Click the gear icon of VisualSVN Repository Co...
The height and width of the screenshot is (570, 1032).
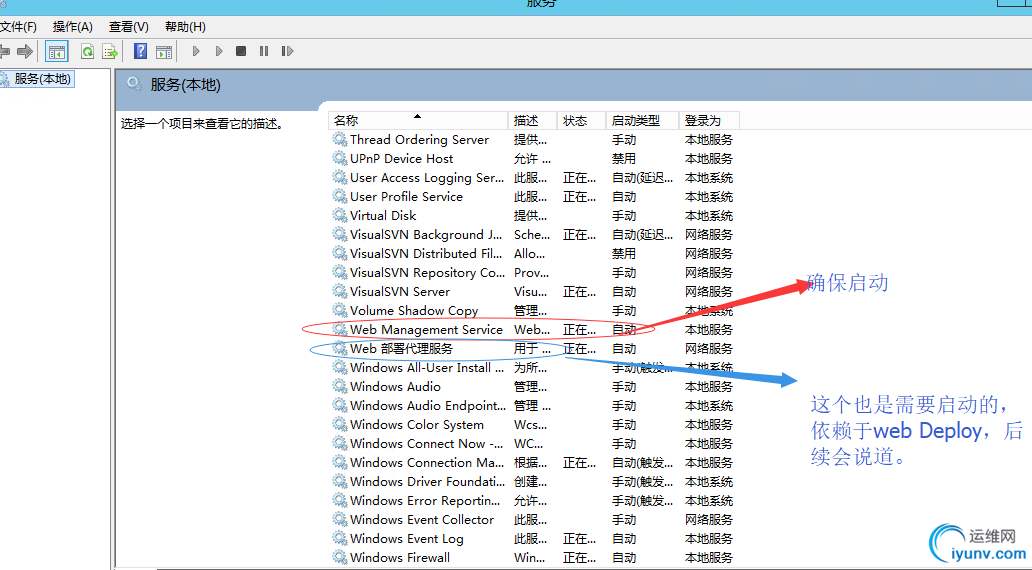[340, 272]
